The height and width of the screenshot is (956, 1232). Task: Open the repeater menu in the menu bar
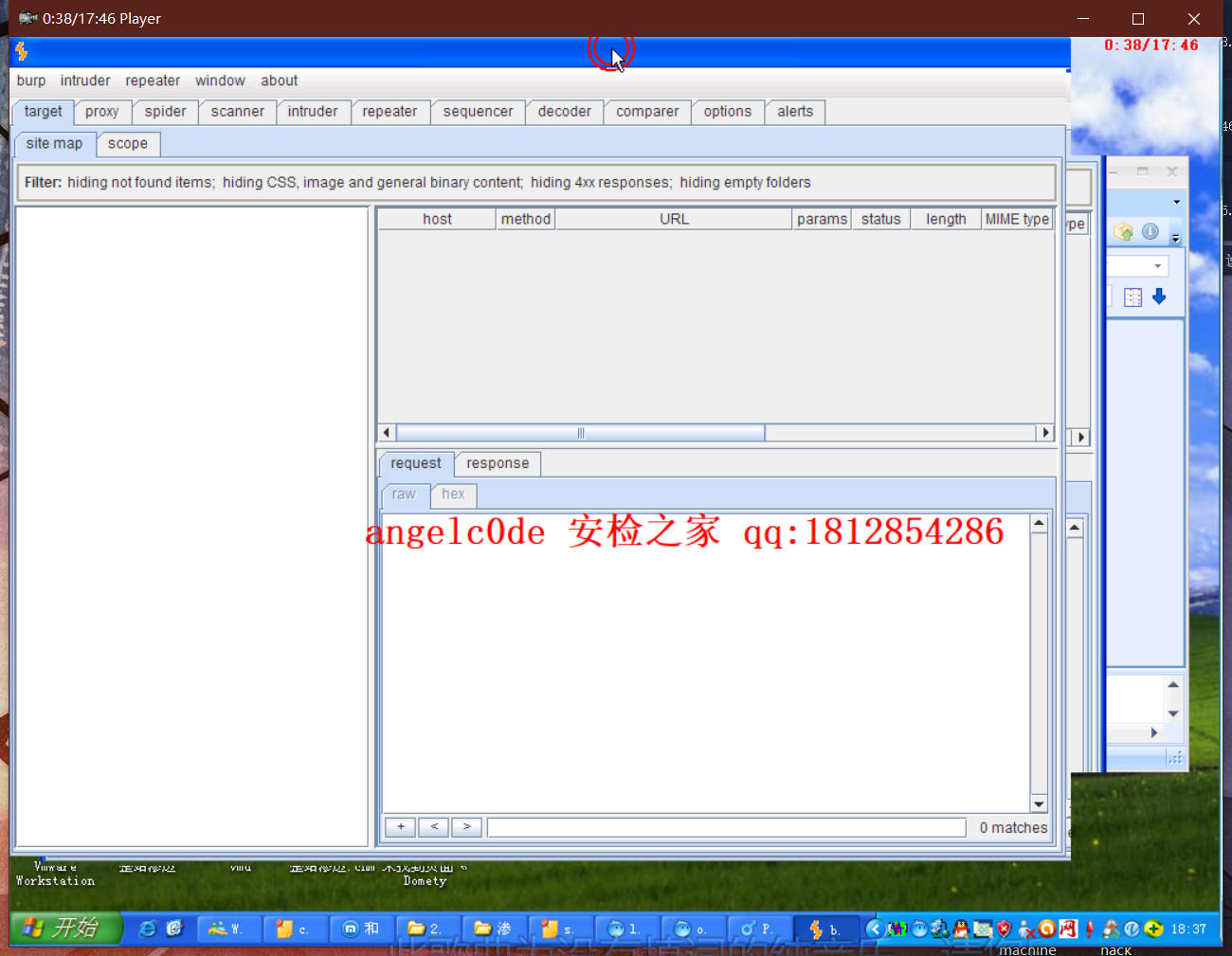tap(153, 81)
